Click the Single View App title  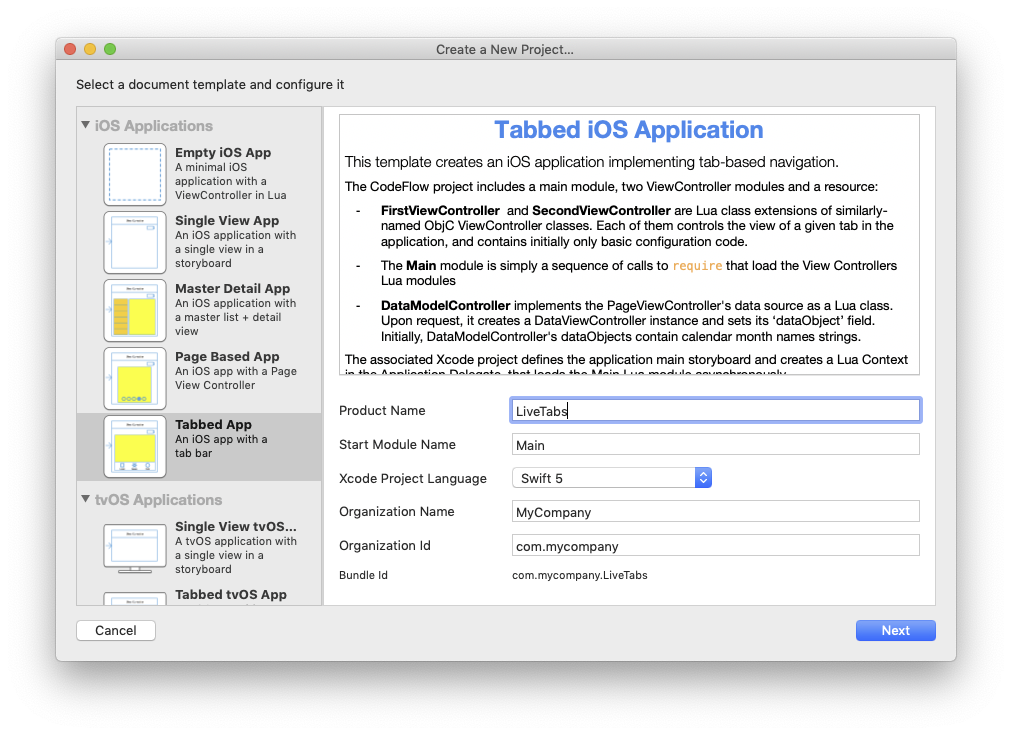pos(227,221)
